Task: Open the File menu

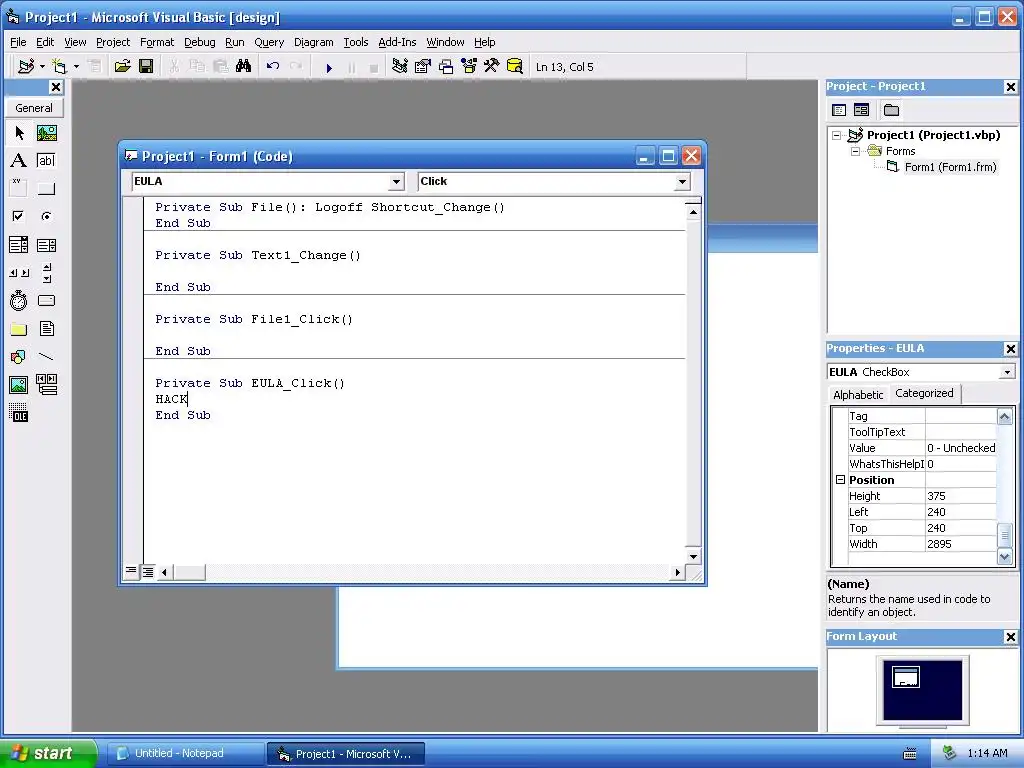Action: point(18,42)
